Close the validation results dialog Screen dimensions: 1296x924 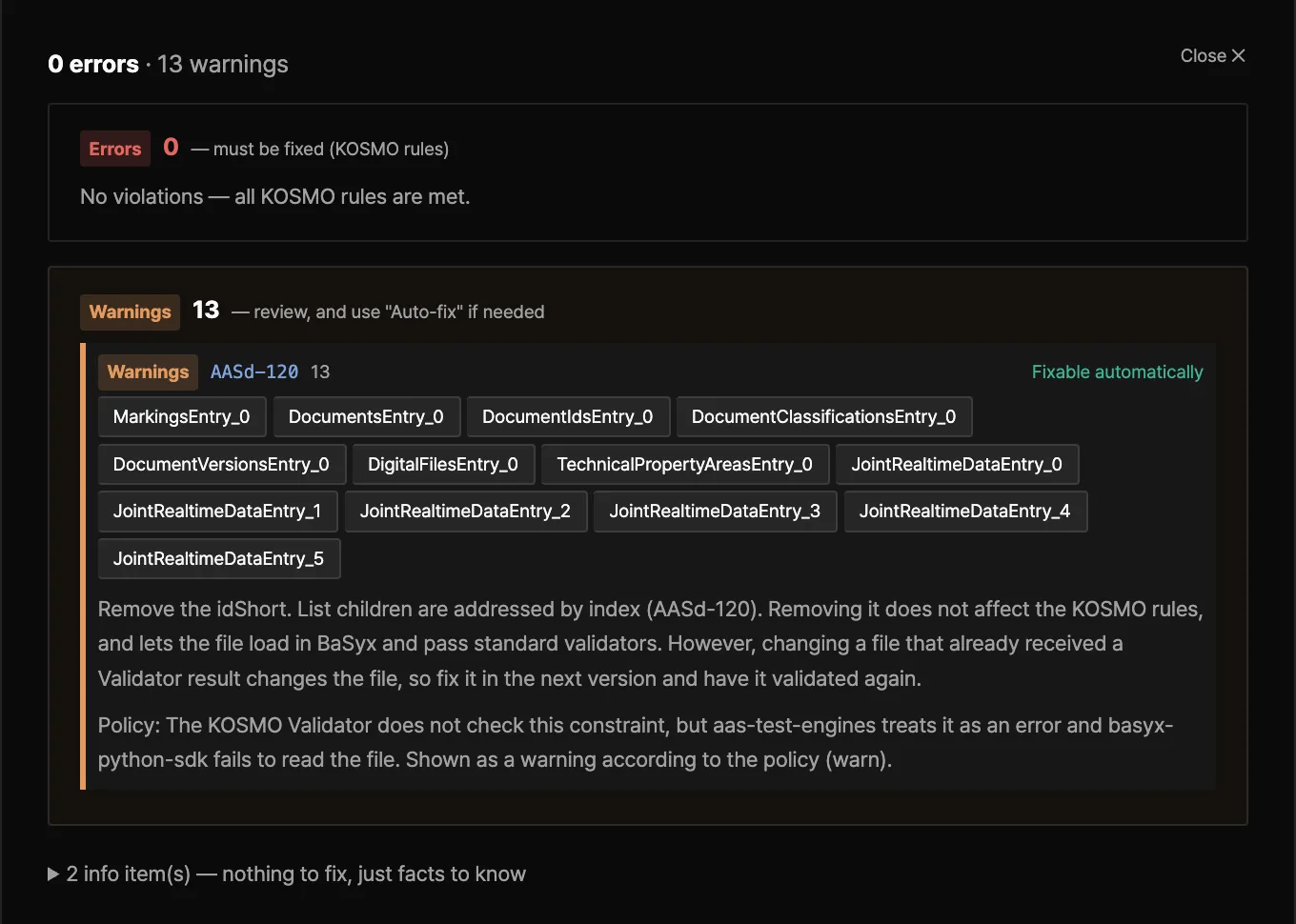(1212, 55)
